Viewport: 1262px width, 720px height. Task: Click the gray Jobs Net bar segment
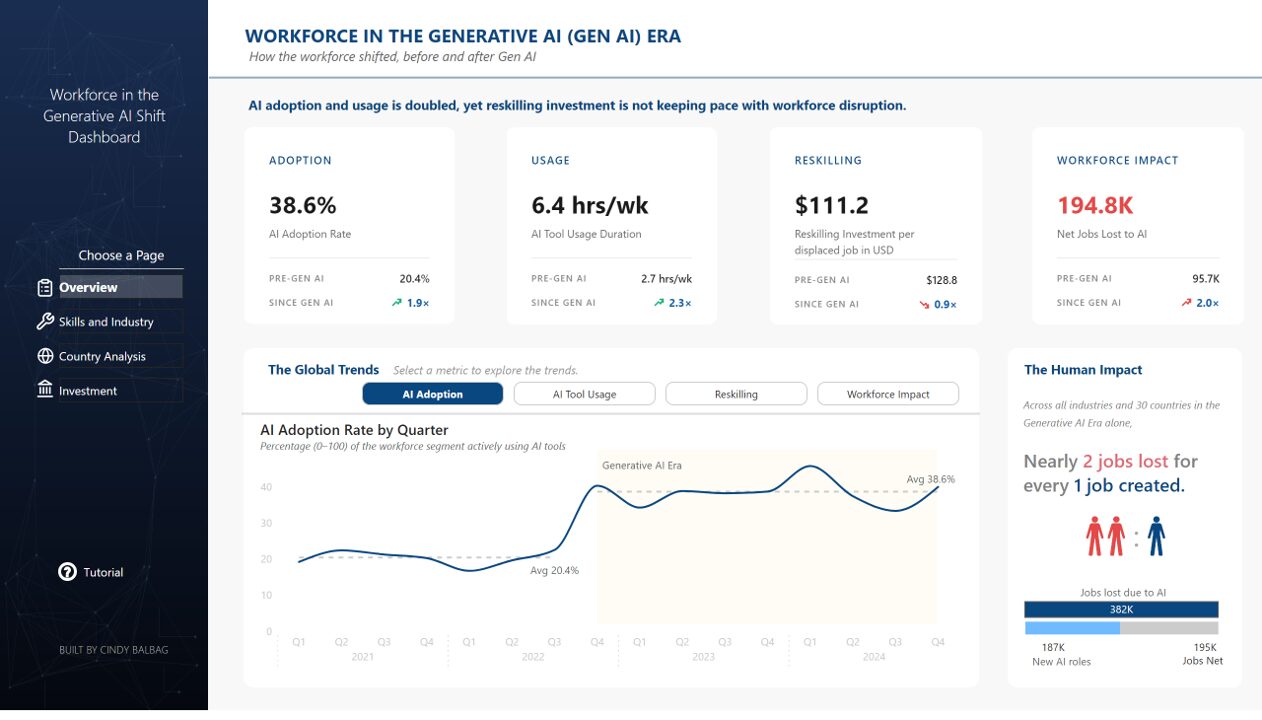coord(1169,628)
